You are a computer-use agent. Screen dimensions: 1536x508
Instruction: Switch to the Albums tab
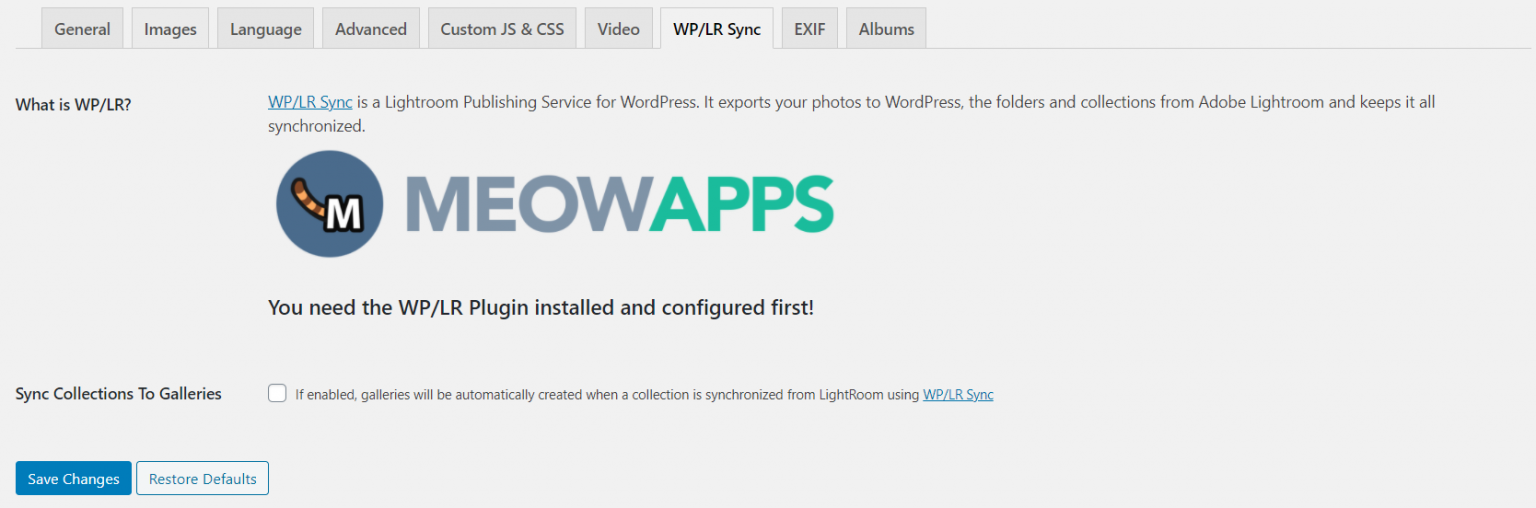[x=886, y=28]
